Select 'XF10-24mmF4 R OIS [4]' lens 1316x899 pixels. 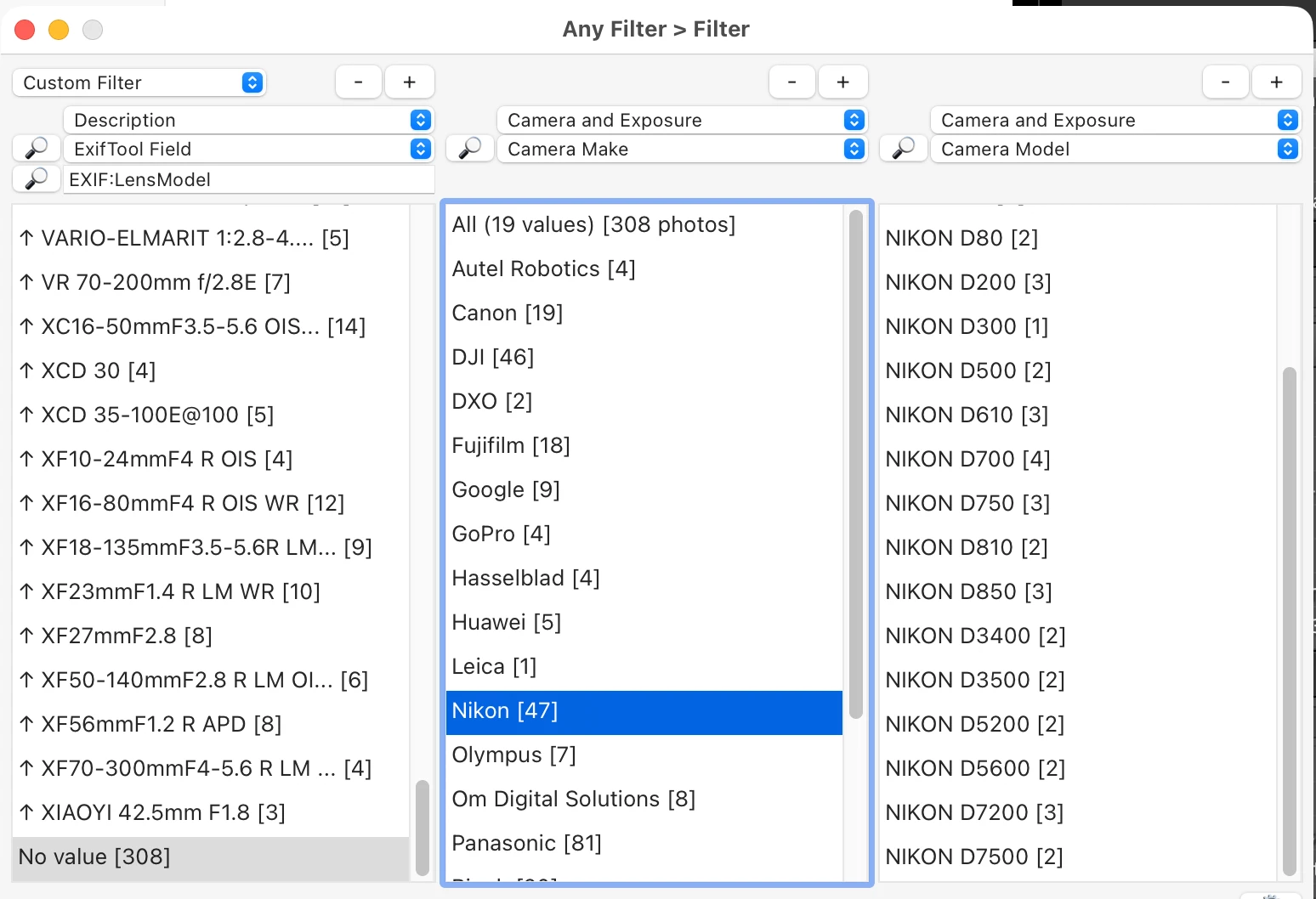click(211, 459)
